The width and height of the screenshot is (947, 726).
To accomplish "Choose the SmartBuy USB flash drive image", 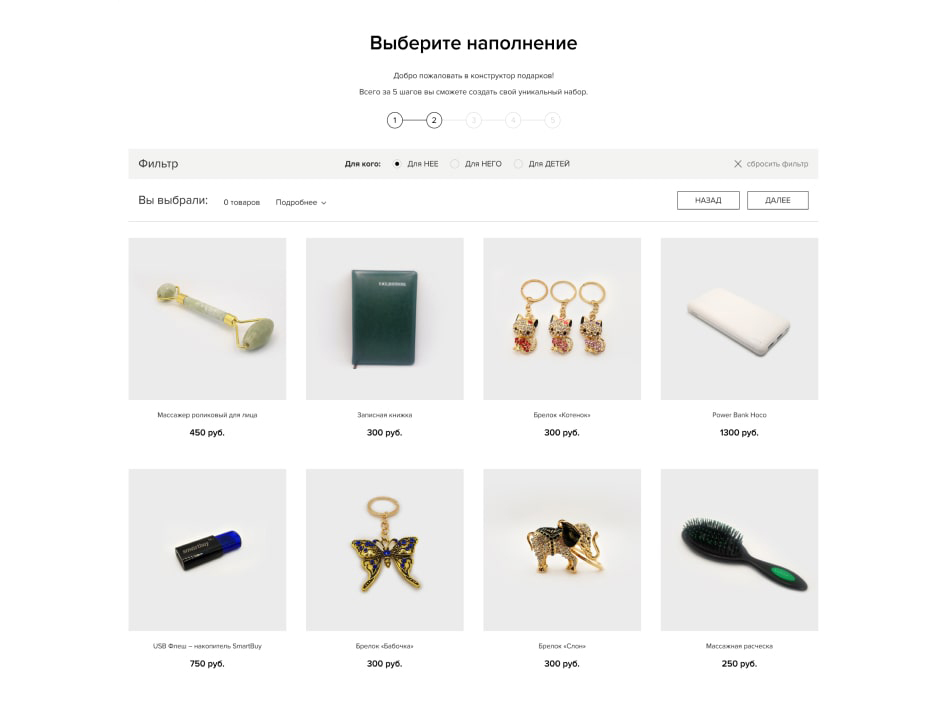I will pyautogui.click(x=207, y=550).
